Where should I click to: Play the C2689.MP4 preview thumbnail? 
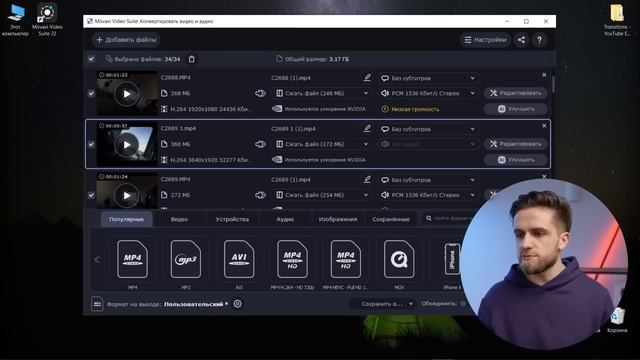pyautogui.click(x=127, y=196)
